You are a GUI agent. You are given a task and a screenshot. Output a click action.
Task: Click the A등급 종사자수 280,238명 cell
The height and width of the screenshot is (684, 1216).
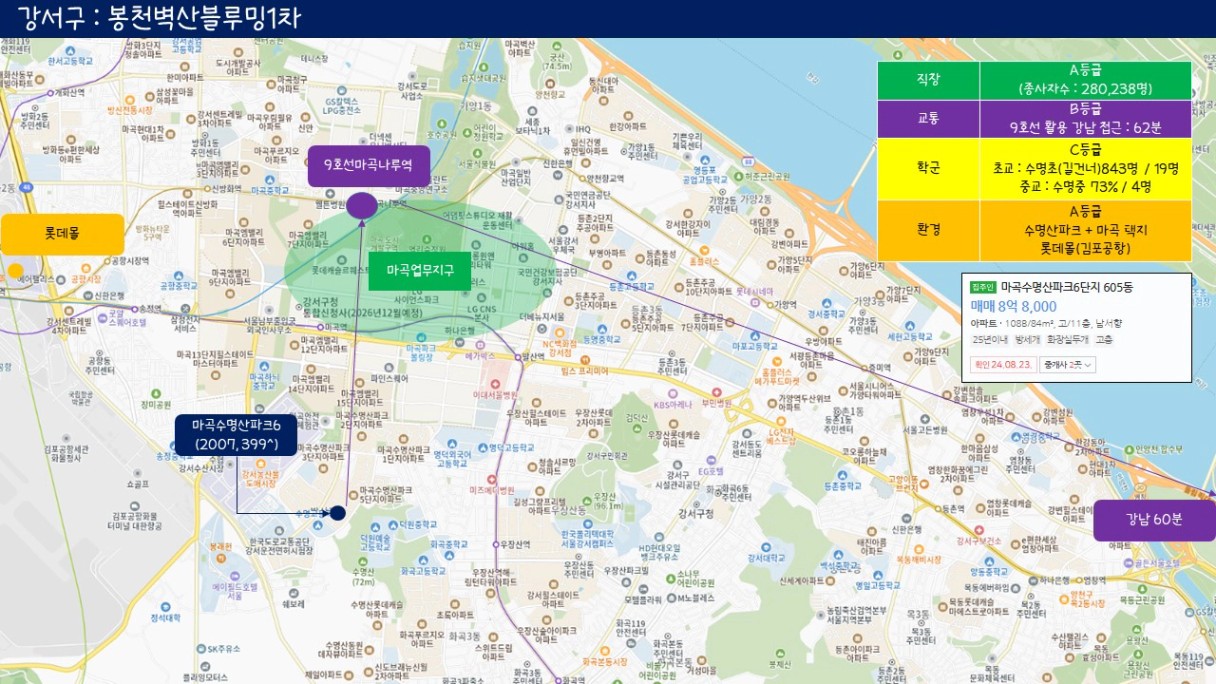[1086, 81]
